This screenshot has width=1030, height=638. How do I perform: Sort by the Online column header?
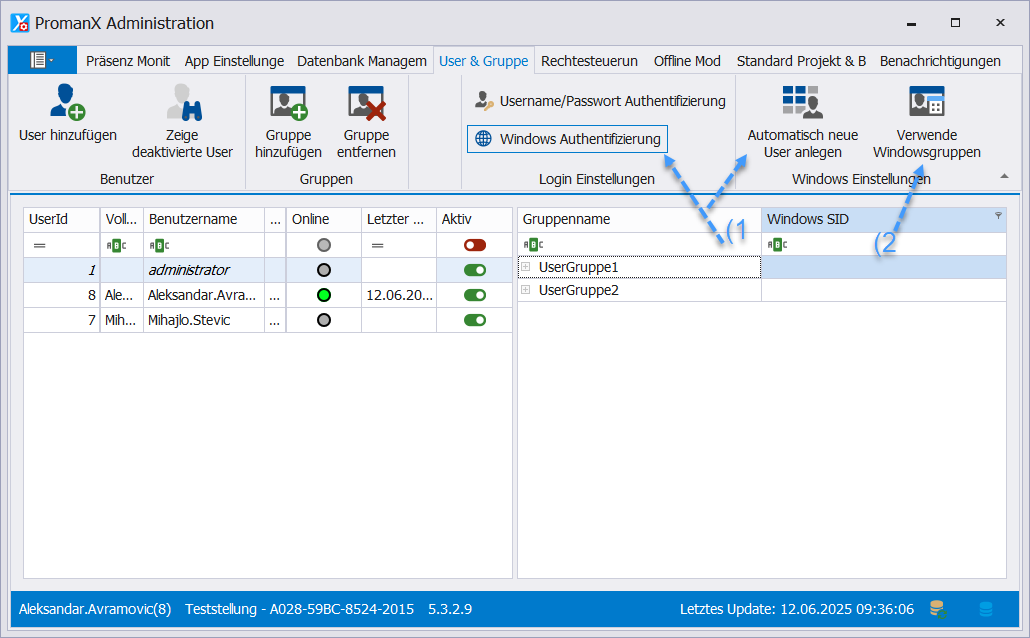[324, 219]
